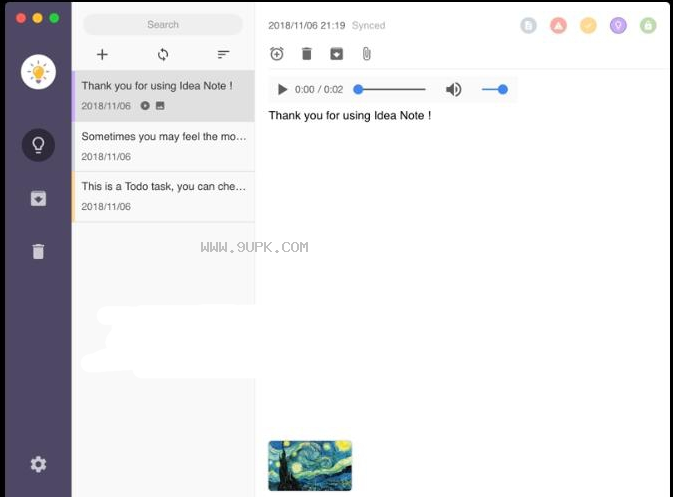Open archive section in sidebar
The height and width of the screenshot is (500, 673).
[x=38, y=198]
